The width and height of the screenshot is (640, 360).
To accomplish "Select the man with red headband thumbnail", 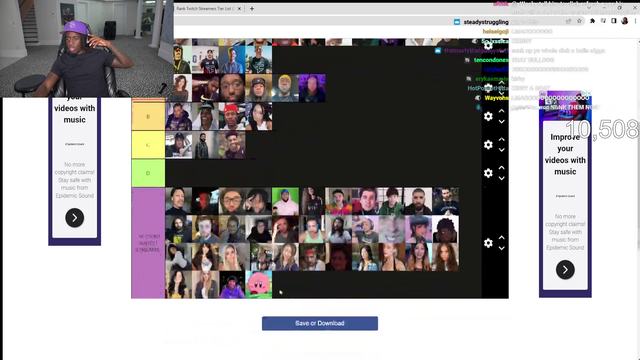I will (312, 257).
